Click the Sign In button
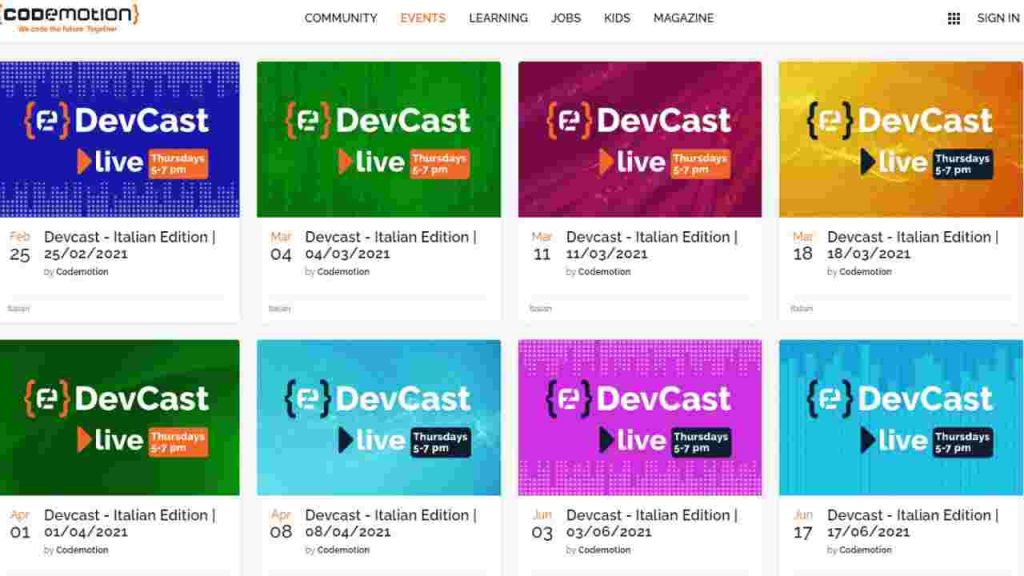The image size is (1024, 576). [x=997, y=18]
